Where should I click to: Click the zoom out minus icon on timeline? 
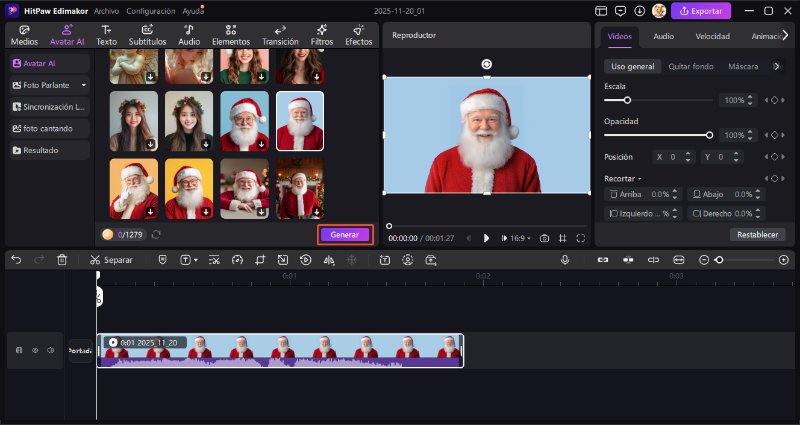click(704, 260)
